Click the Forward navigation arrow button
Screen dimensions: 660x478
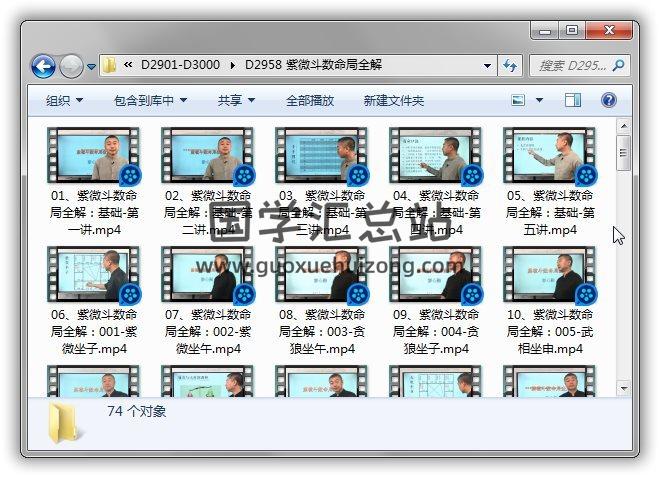coord(71,67)
